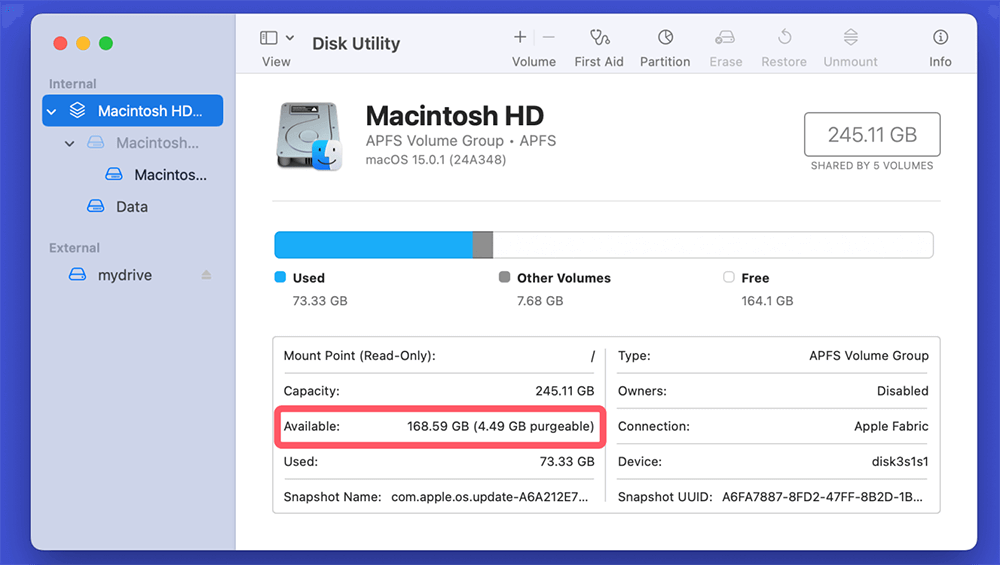Open the Partition pie chart tool
Viewport: 1000px width, 565px height.
(665, 37)
